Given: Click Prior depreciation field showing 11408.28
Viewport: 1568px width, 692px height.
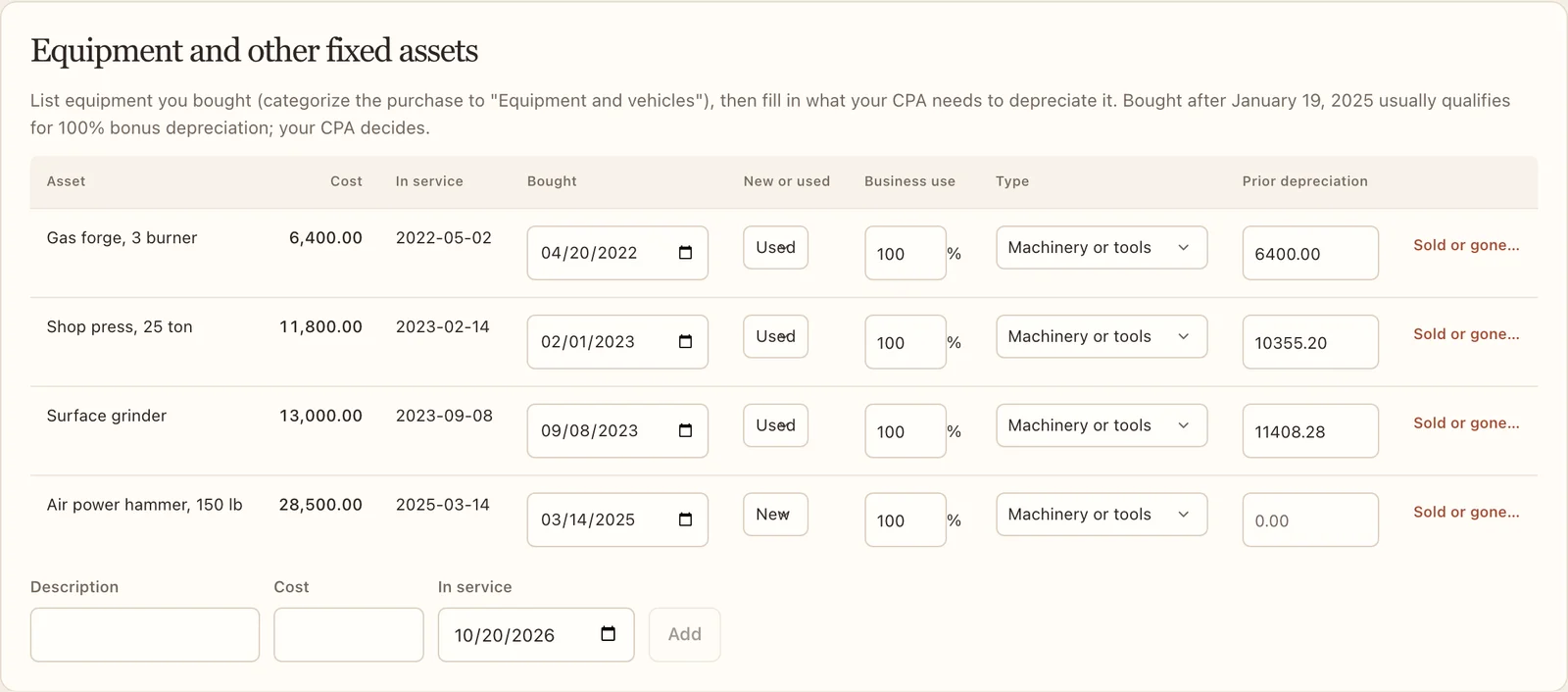Looking at the screenshot, I should click(1310, 431).
